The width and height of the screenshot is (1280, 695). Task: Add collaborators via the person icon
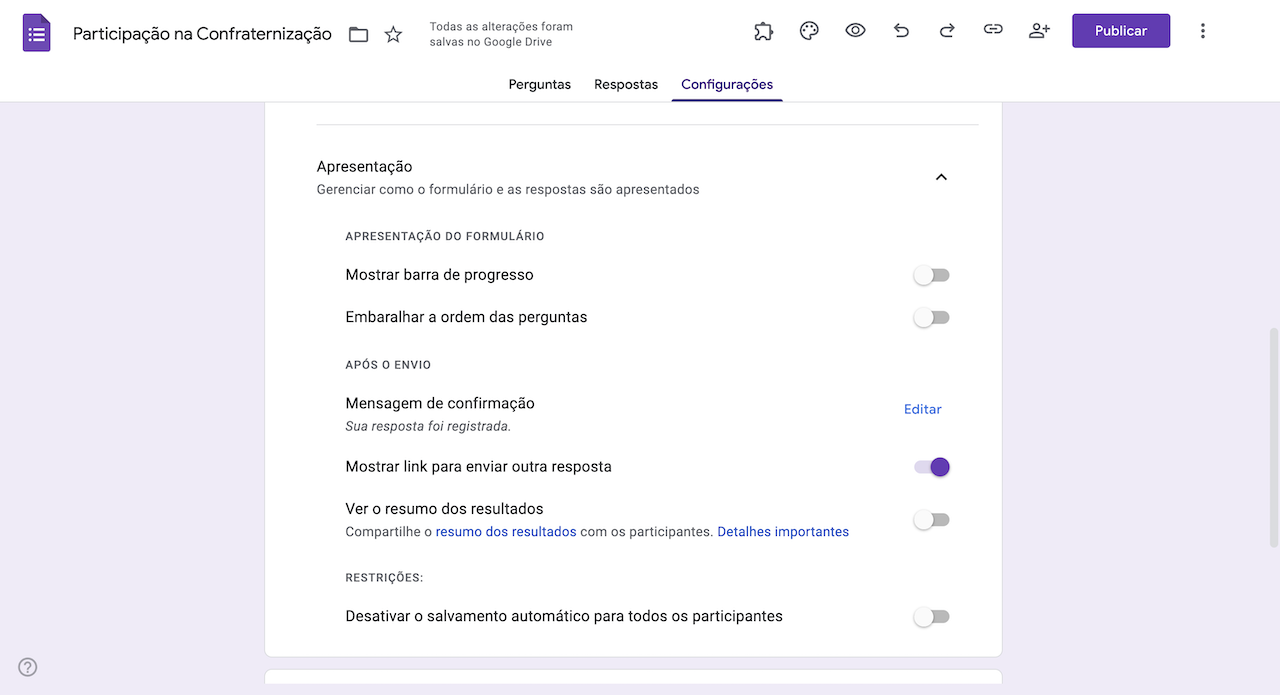(1039, 30)
